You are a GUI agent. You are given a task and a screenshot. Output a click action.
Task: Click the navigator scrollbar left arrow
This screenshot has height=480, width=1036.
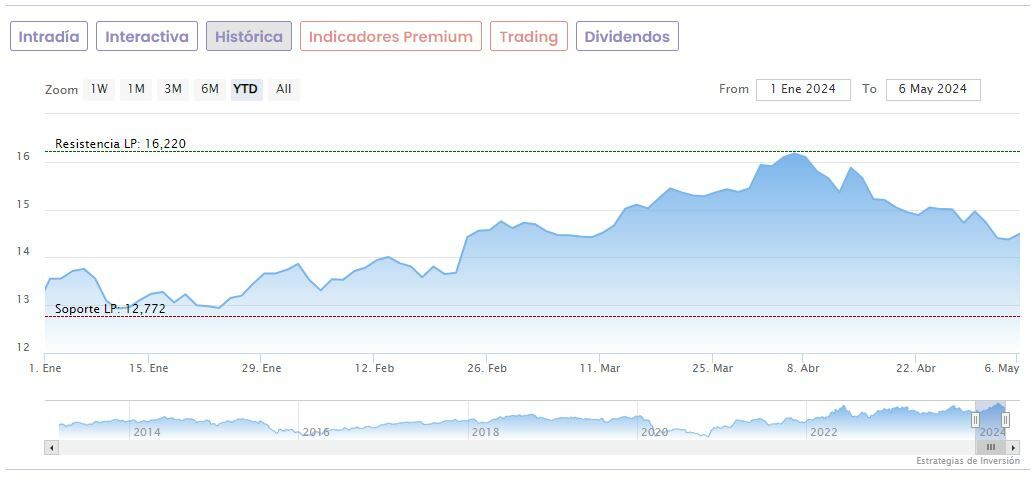(51, 447)
